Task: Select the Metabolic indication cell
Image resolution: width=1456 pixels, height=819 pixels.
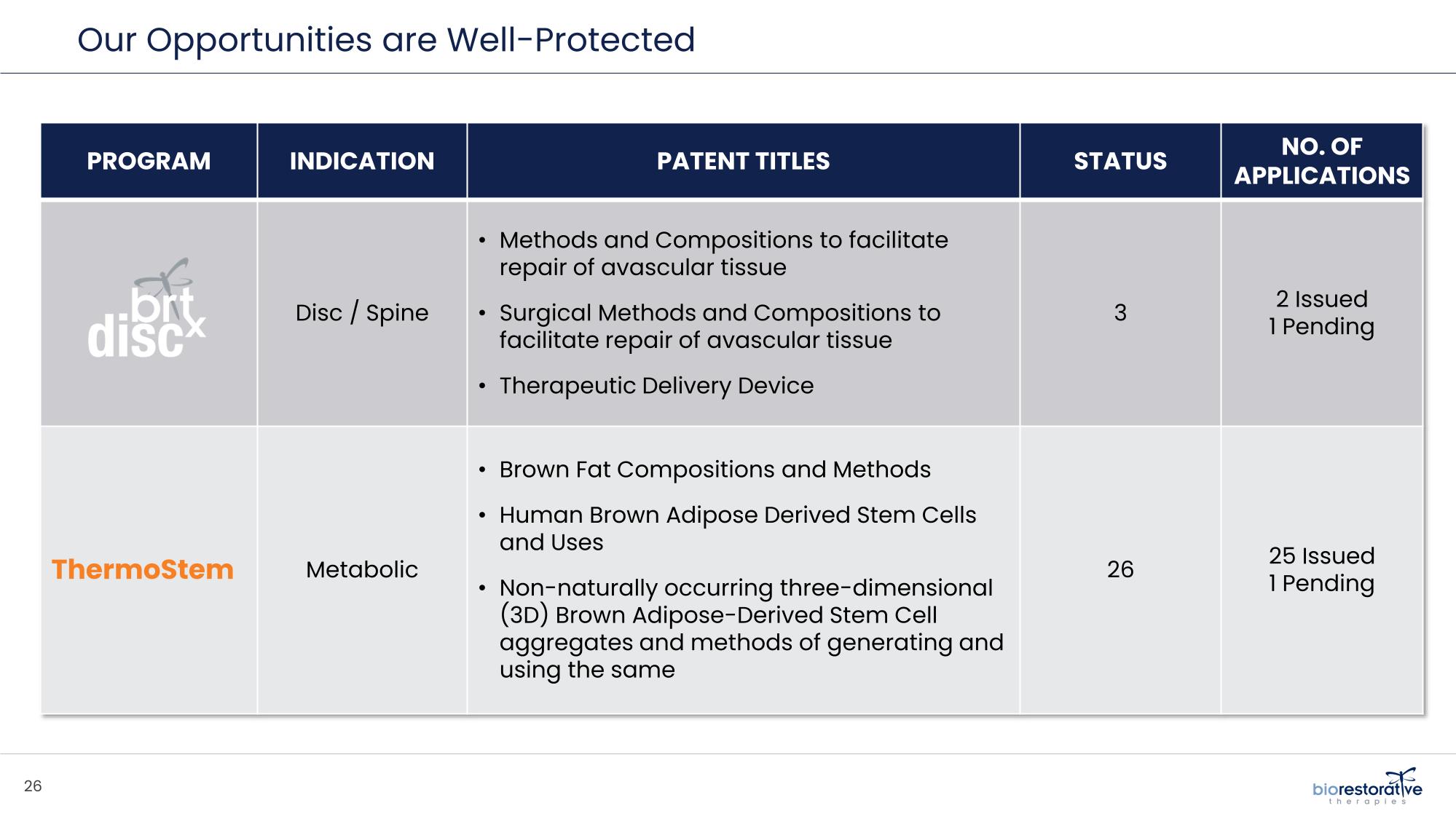Action: 362,569
